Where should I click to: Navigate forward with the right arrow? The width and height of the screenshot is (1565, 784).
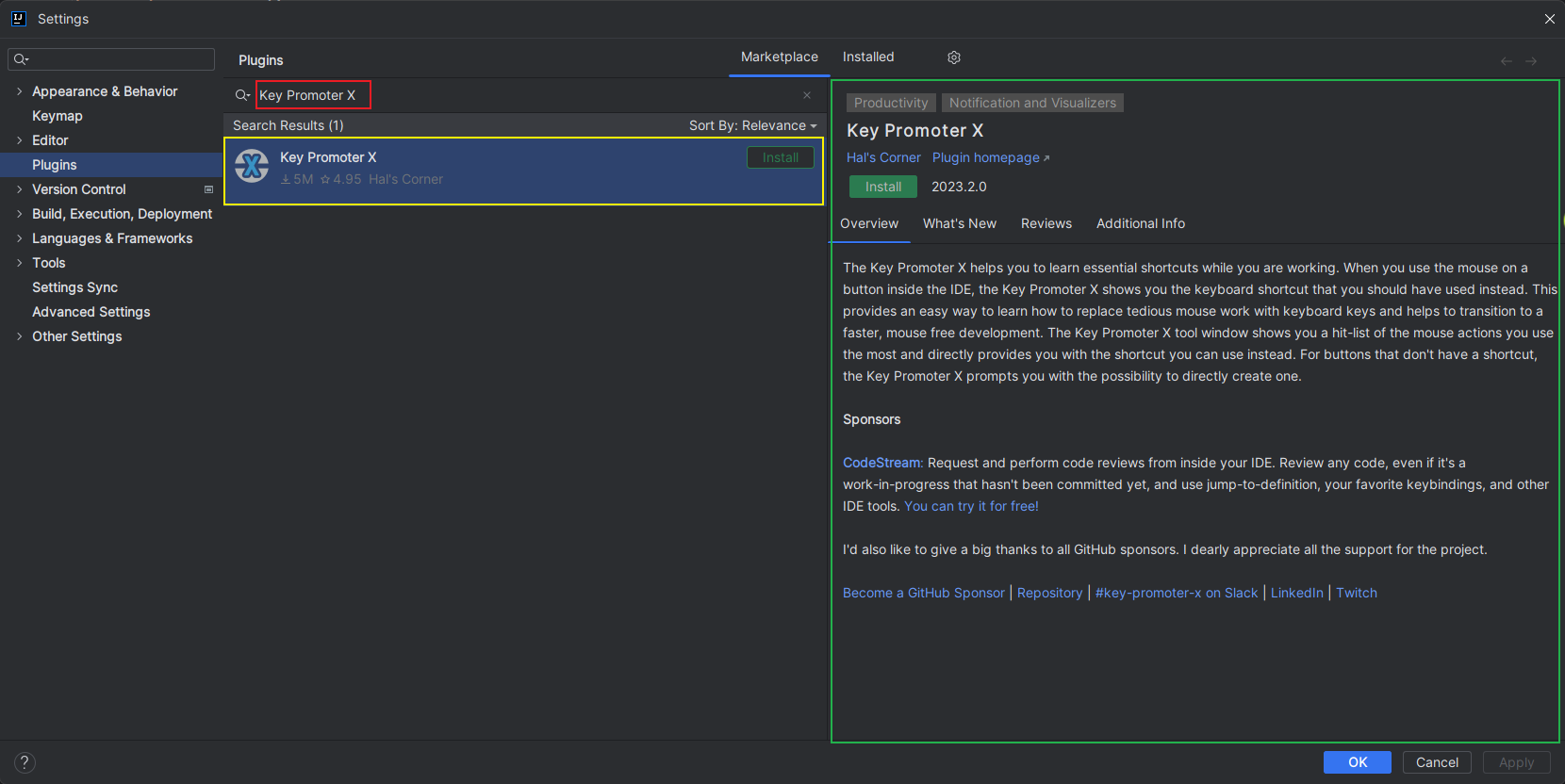pyautogui.click(x=1531, y=61)
